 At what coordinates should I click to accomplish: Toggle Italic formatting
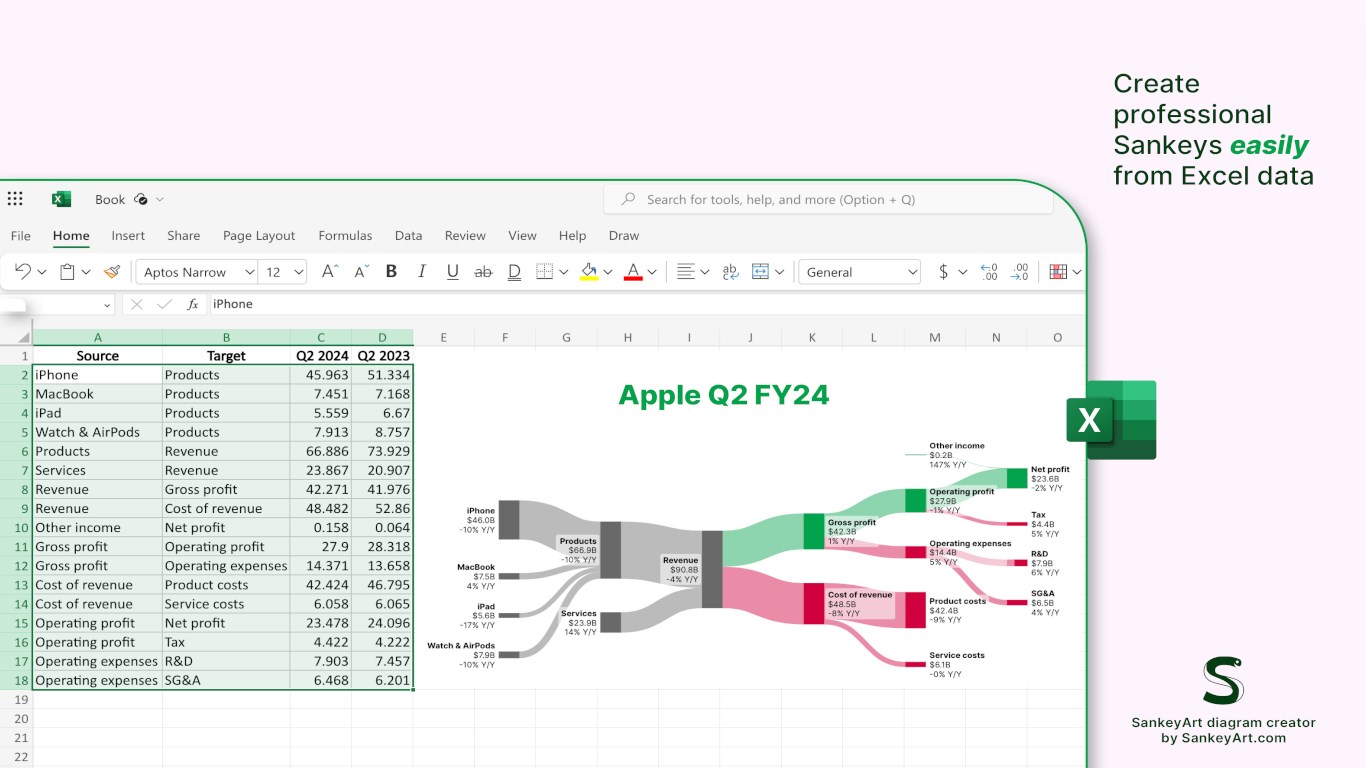422,272
